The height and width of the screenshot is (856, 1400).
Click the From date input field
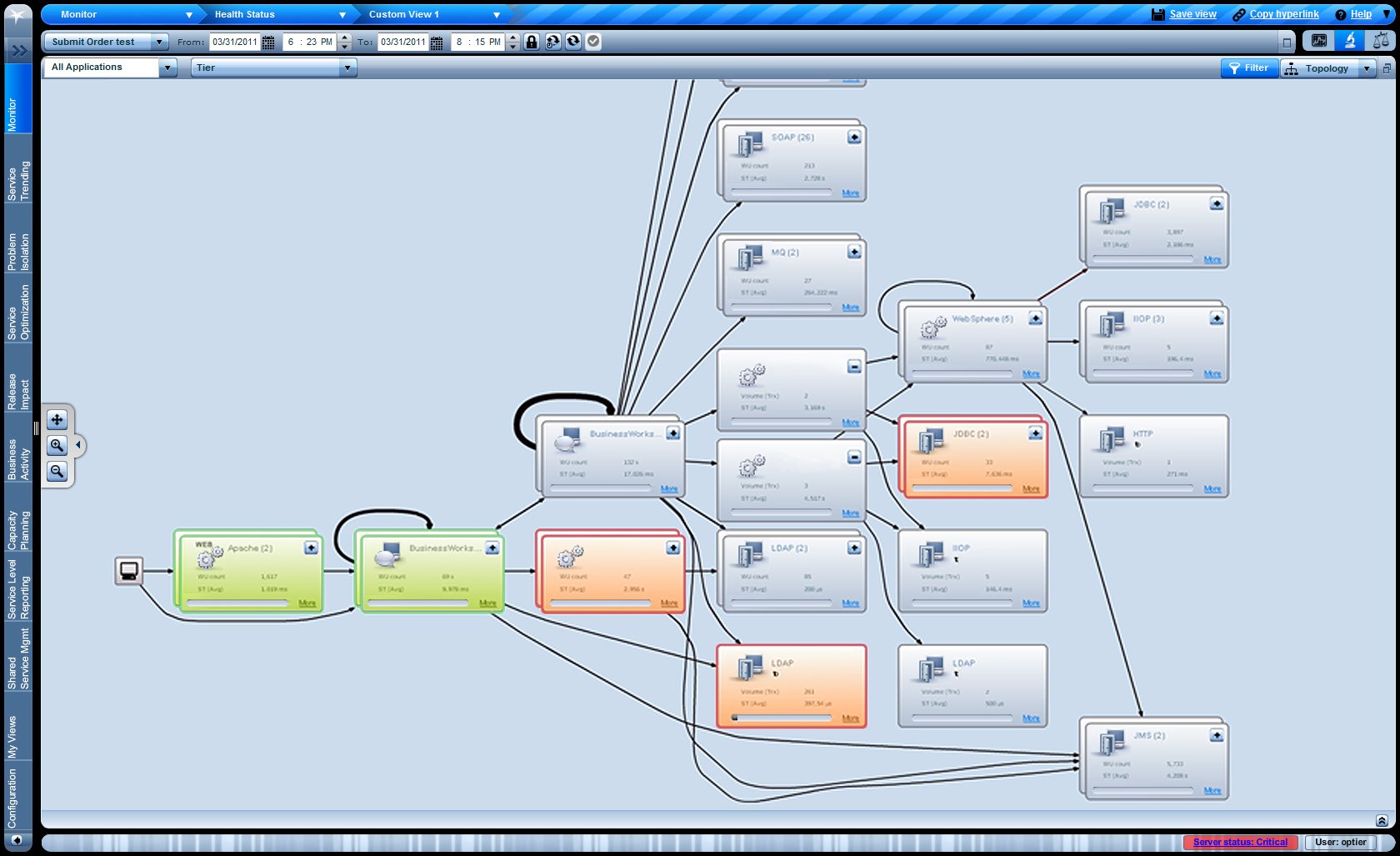pyautogui.click(x=234, y=42)
